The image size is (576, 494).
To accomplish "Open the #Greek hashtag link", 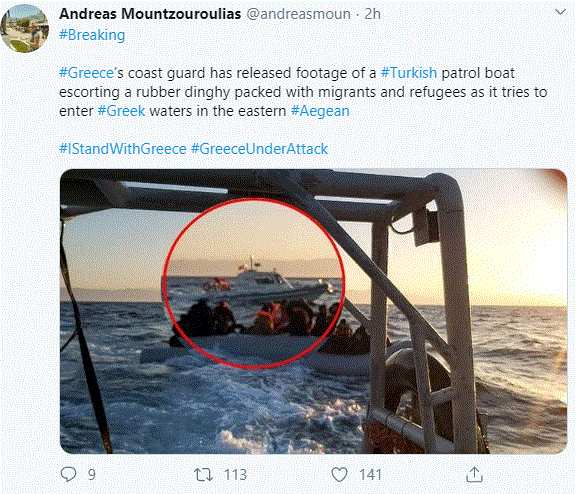I will click(121, 111).
